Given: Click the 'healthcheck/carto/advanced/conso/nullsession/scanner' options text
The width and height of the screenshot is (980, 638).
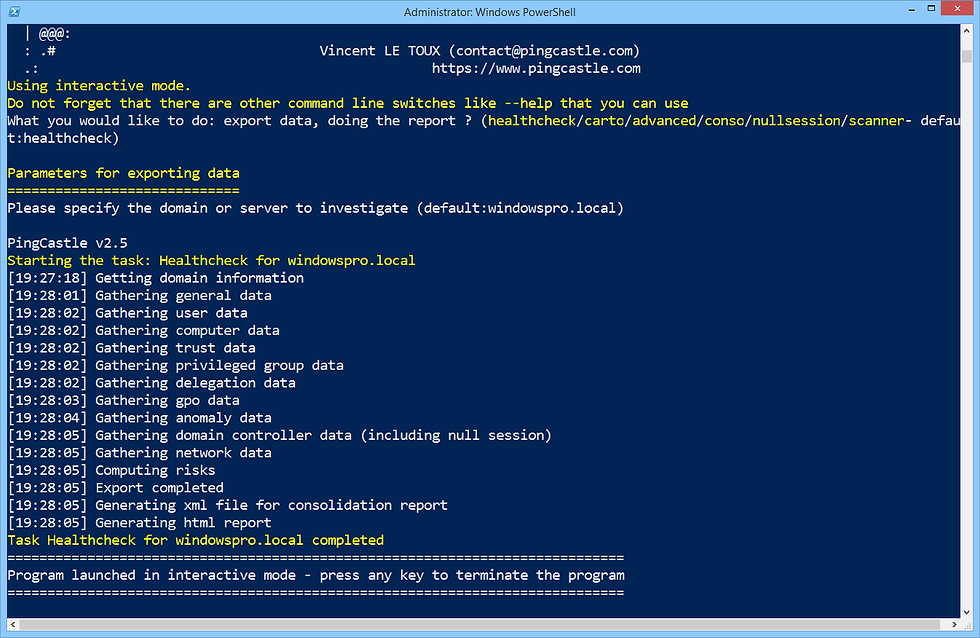Looking at the screenshot, I should tap(695, 121).
